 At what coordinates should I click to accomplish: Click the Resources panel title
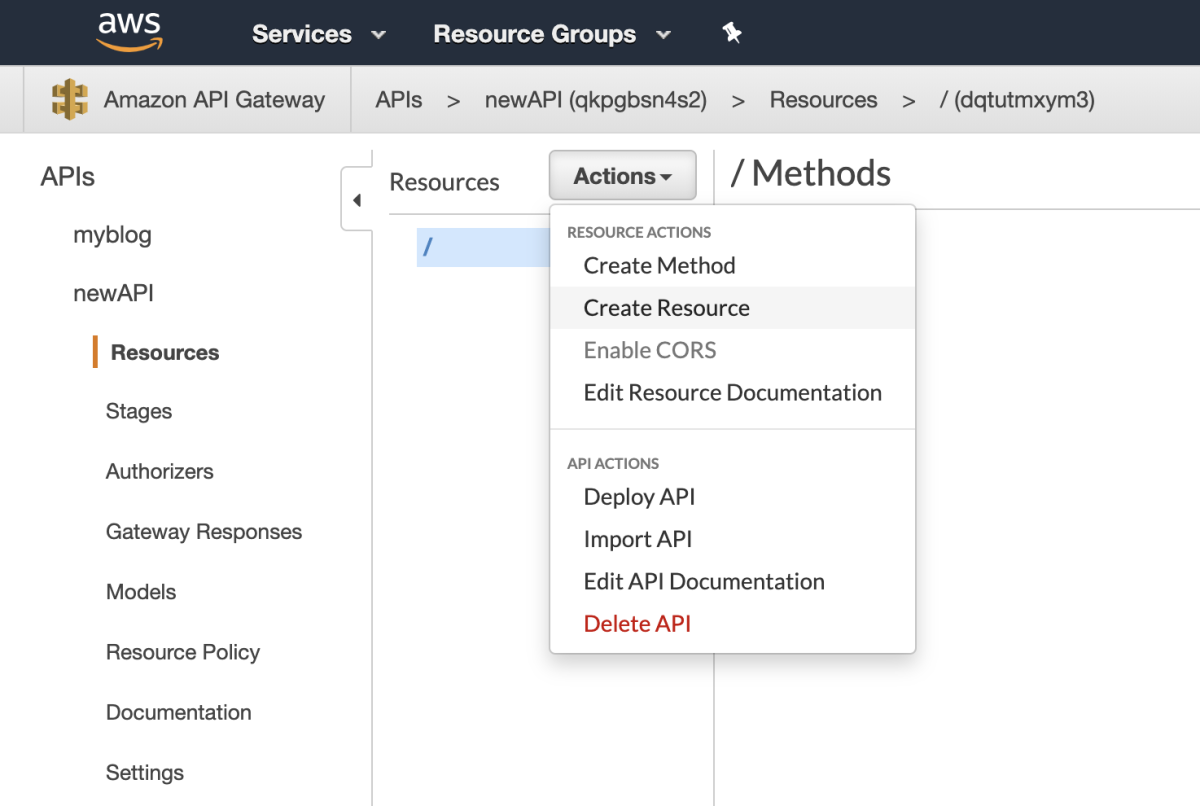point(444,182)
